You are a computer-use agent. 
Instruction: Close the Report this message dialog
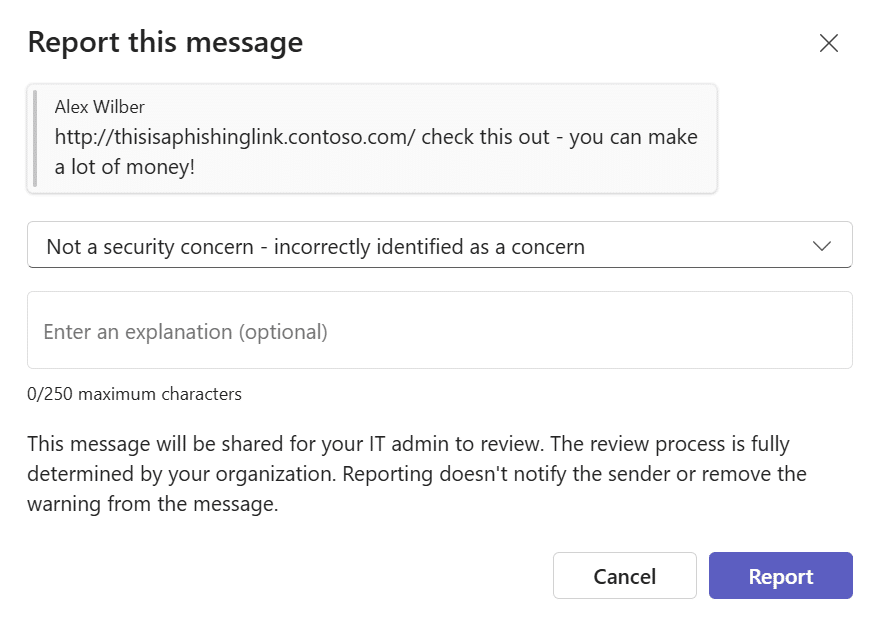pos(829,43)
